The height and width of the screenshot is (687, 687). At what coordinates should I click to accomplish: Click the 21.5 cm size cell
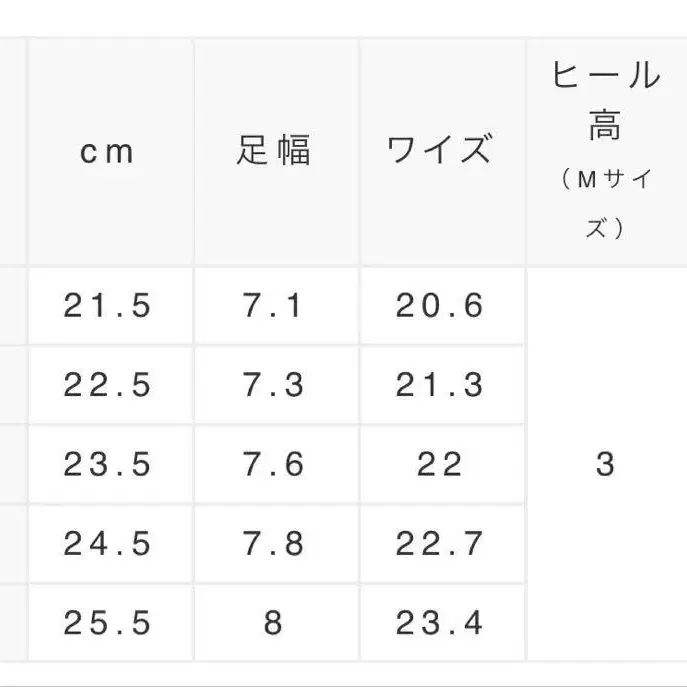click(x=108, y=305)
